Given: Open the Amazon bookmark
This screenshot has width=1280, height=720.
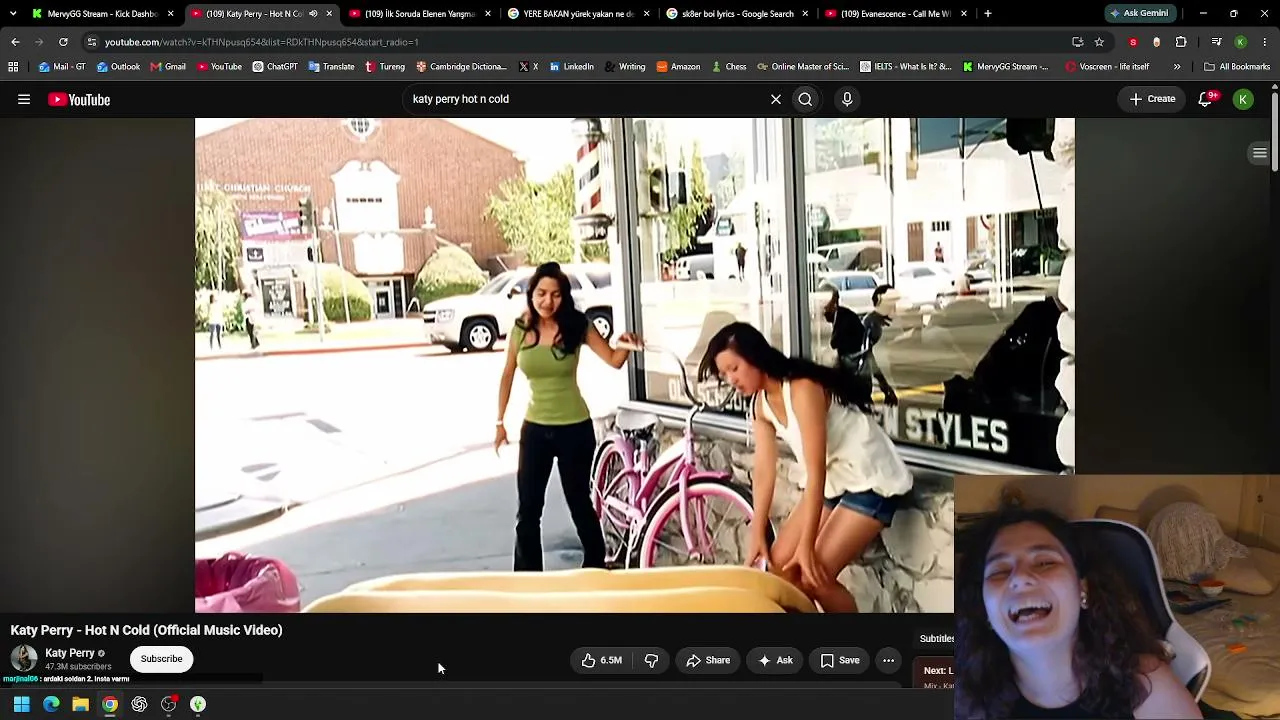Looking at the screenshot, I should [678, 67].
